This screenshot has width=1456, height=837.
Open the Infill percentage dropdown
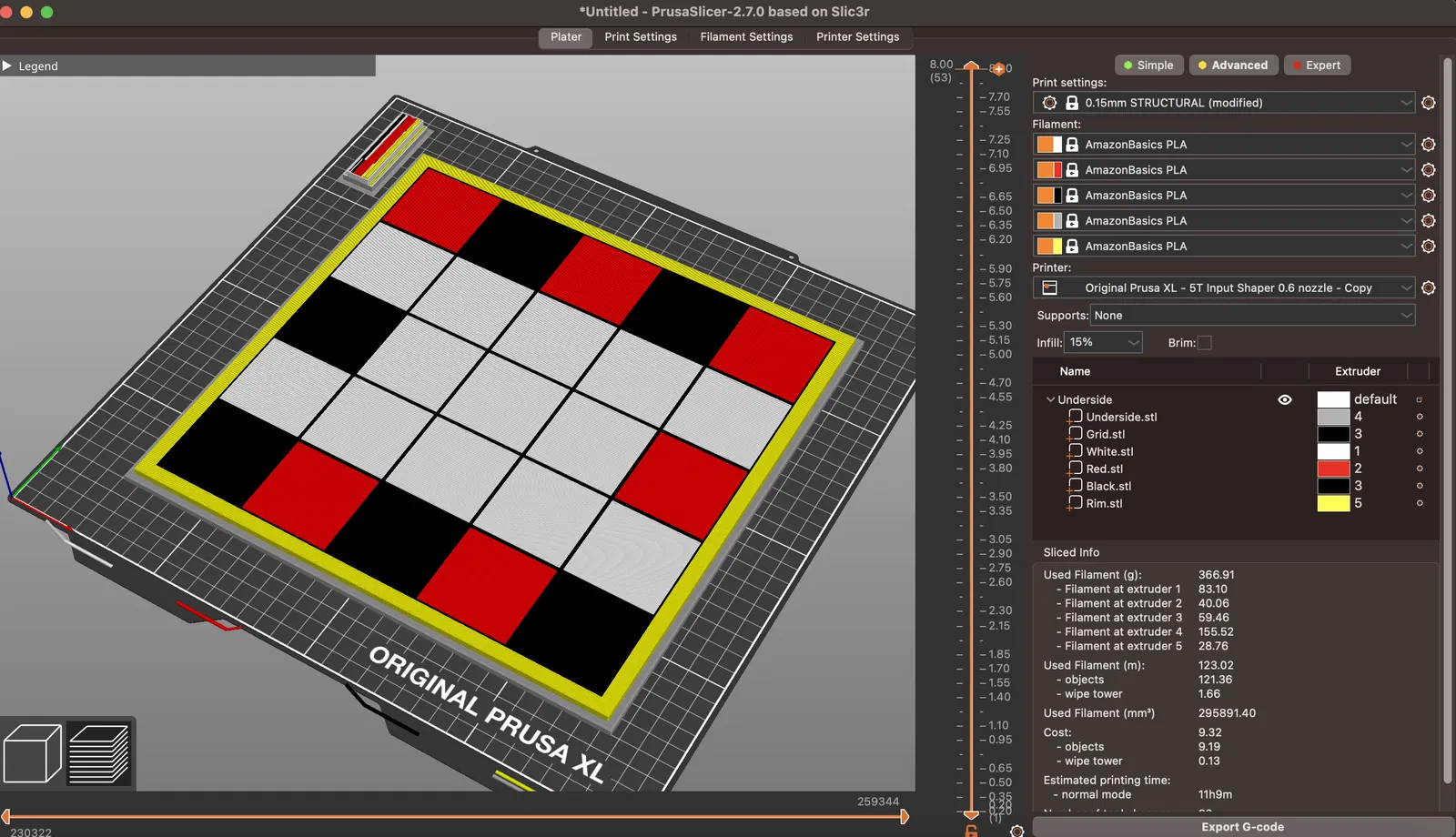[x=1103, y=342]
